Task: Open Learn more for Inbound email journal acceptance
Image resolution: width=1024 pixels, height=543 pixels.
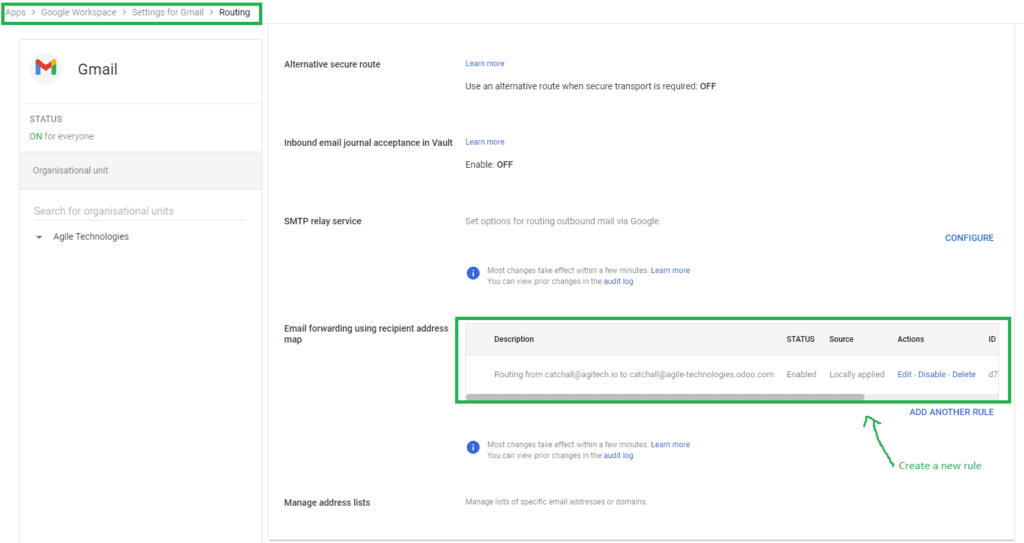Action: (485, 142)
